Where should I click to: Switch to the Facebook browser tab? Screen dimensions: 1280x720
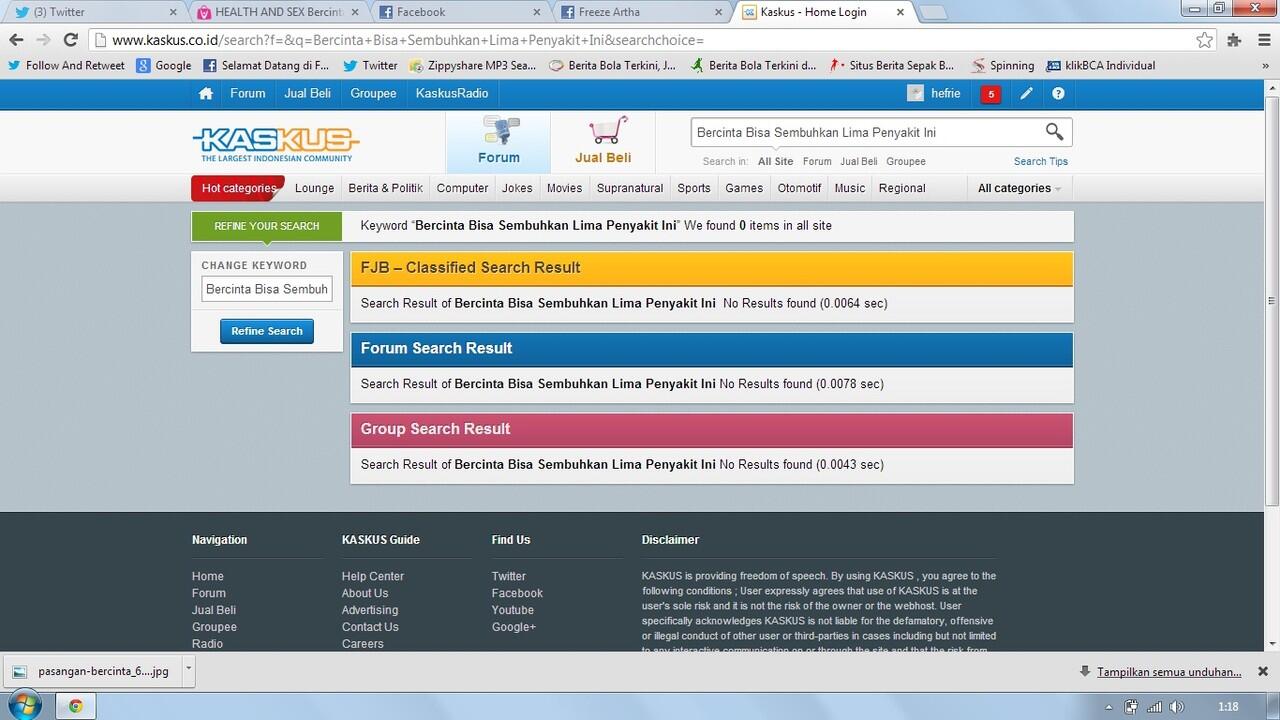point(458,12)
